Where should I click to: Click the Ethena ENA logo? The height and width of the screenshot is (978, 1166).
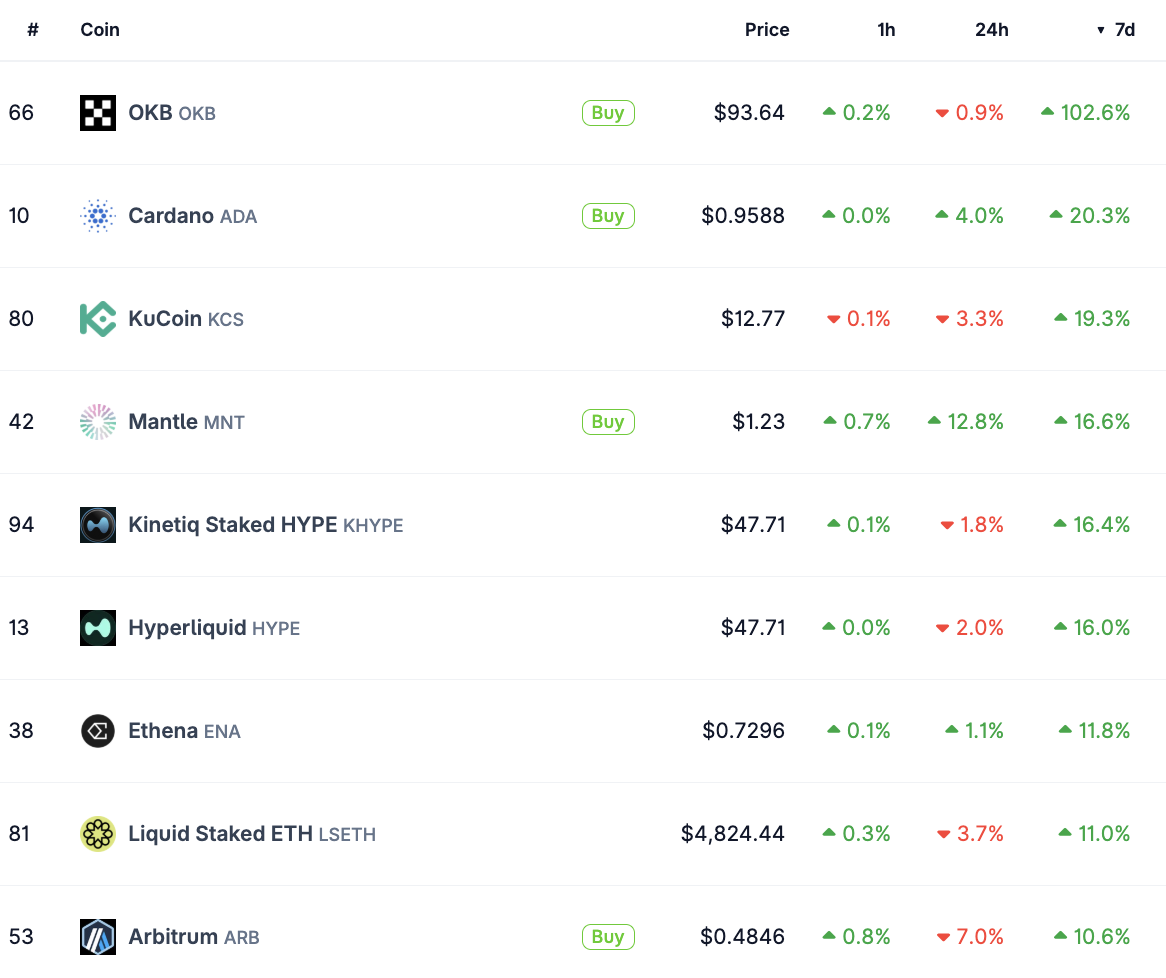pos(97,730)
